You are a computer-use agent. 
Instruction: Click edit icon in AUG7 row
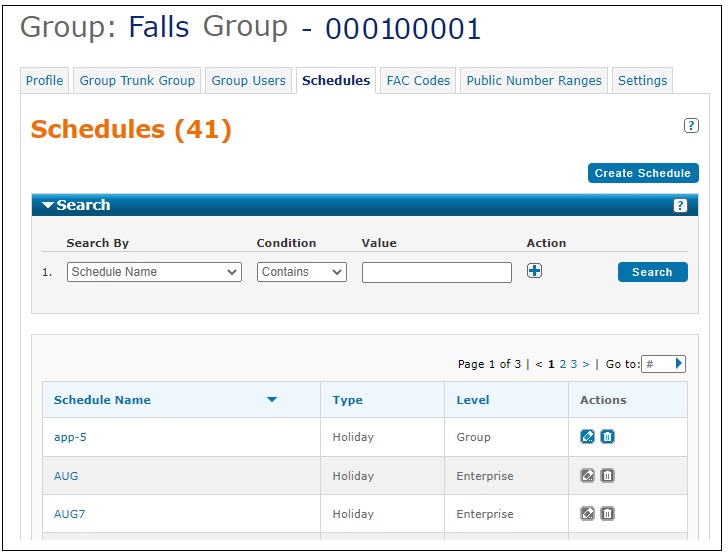[587, 514]
